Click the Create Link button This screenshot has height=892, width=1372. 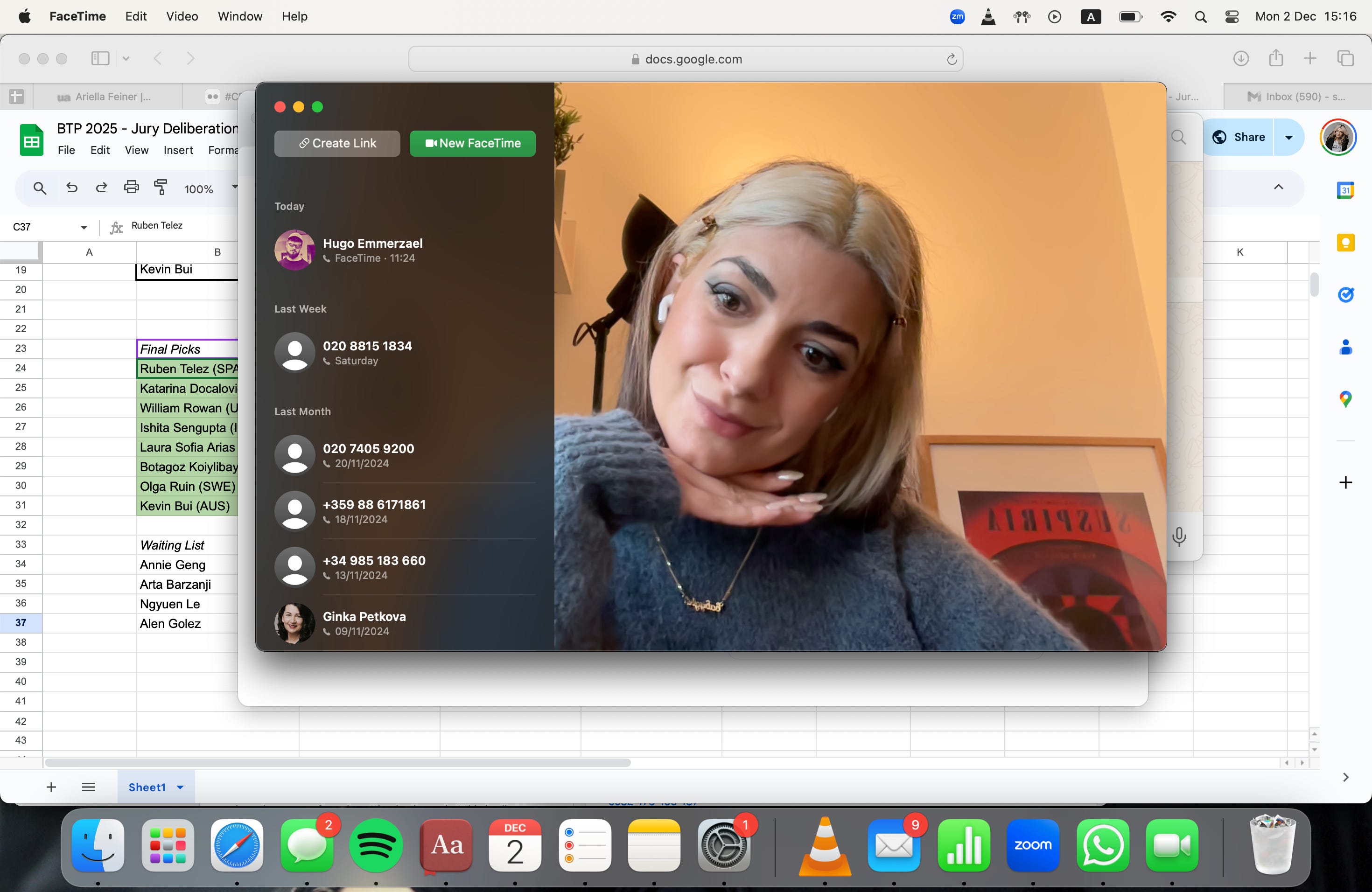pos(337,144)
